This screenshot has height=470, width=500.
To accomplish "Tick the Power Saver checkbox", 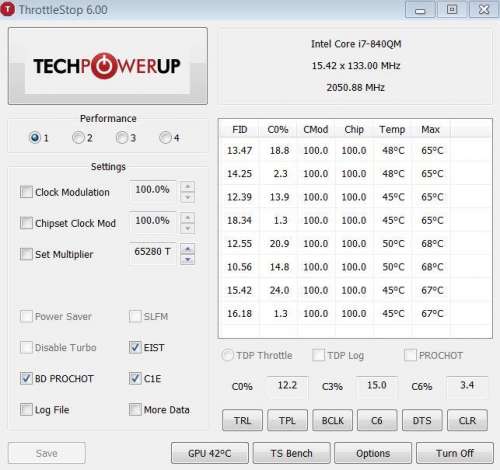I will pos(26,316).
